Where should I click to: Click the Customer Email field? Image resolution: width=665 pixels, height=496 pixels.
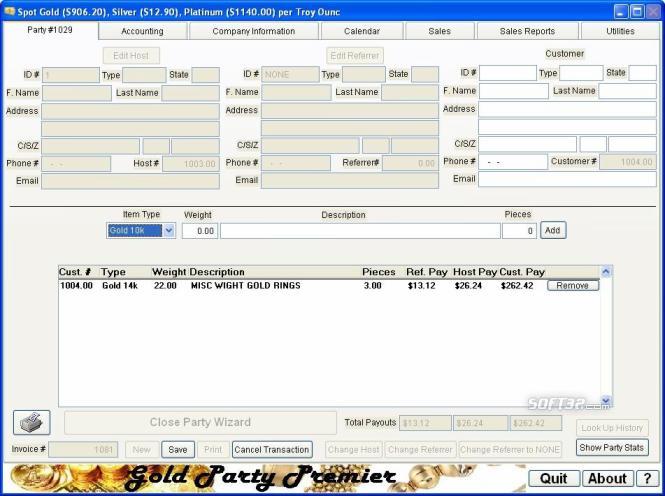567,179
